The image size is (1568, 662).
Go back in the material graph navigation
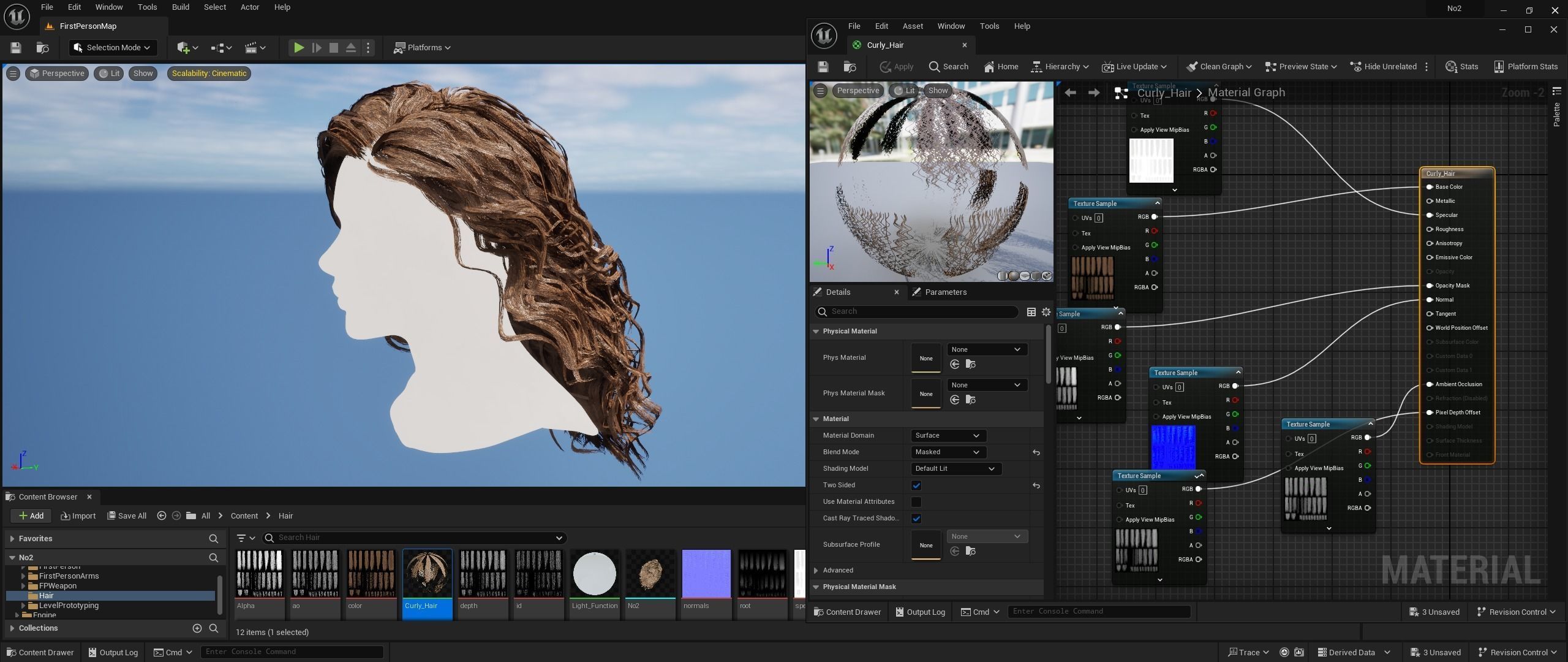1070,93
